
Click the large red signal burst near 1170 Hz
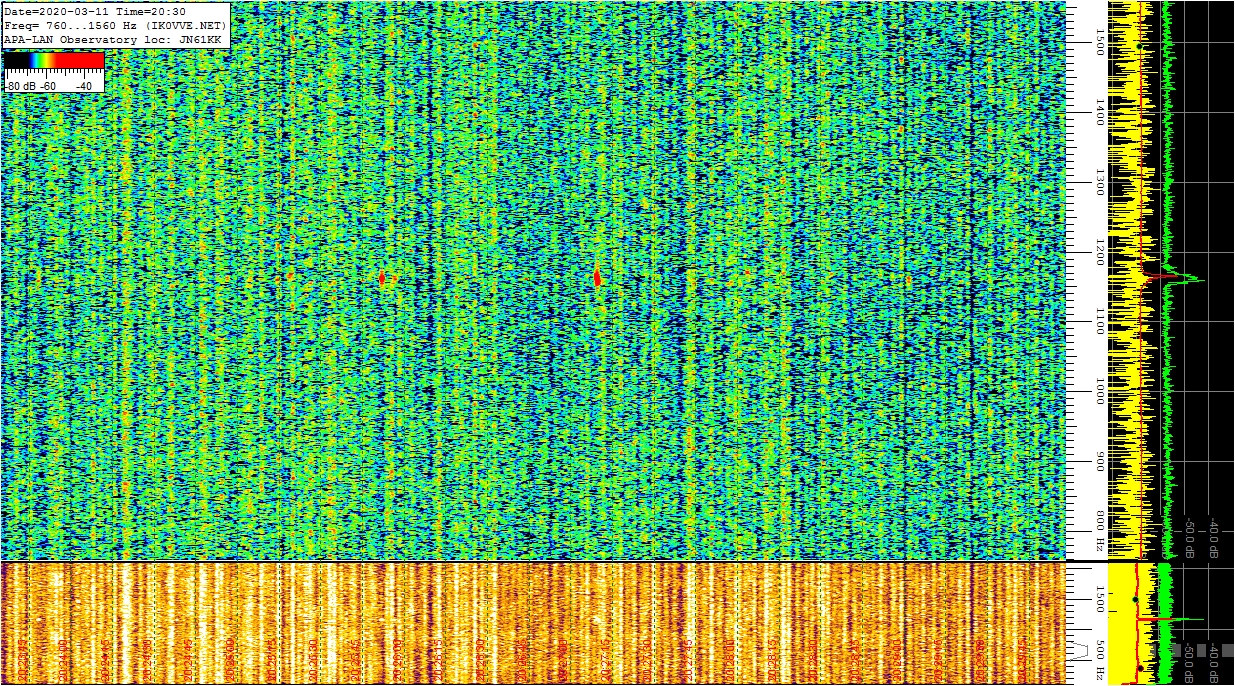pos(597,277)
